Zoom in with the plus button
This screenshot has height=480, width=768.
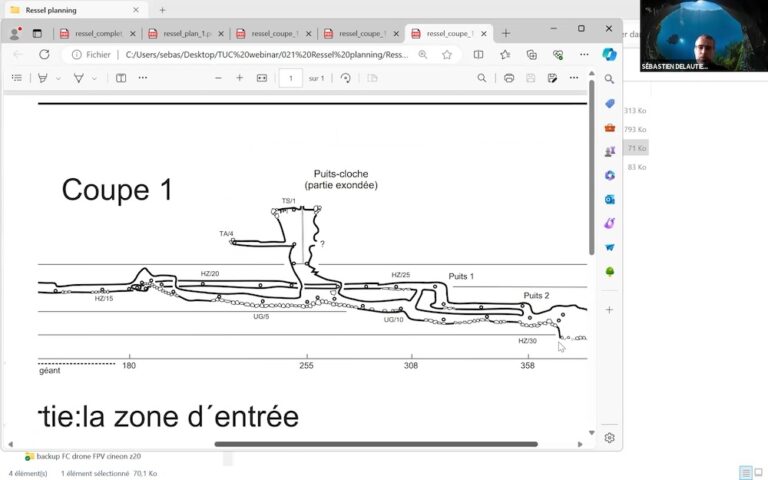[x=240, y=78]
